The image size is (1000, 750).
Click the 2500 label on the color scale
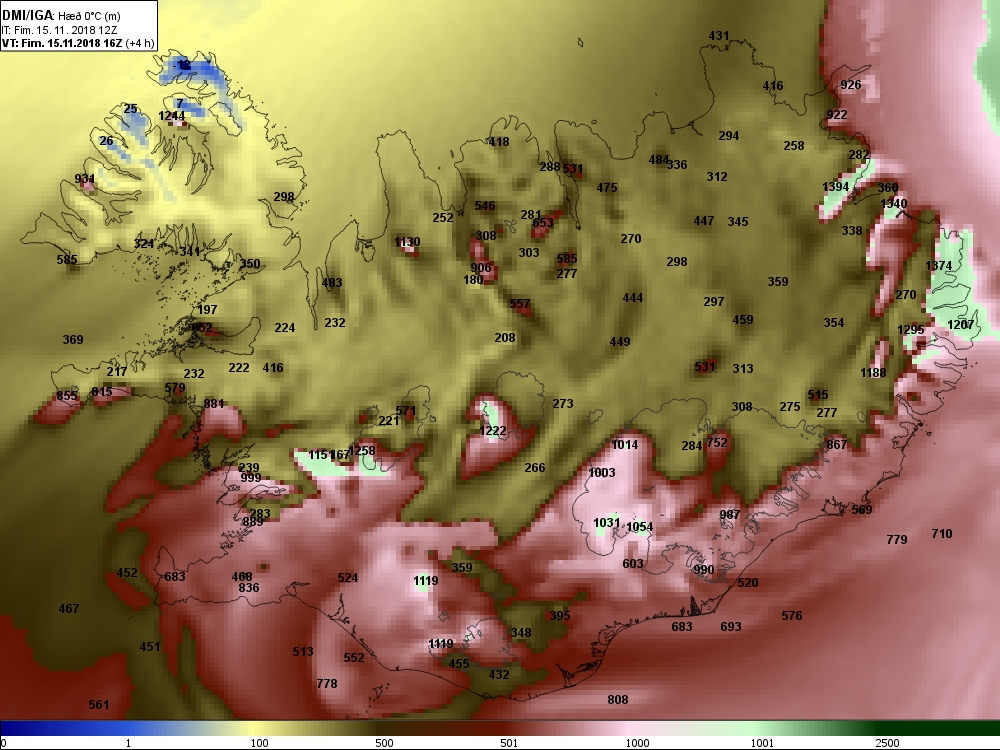887,743
